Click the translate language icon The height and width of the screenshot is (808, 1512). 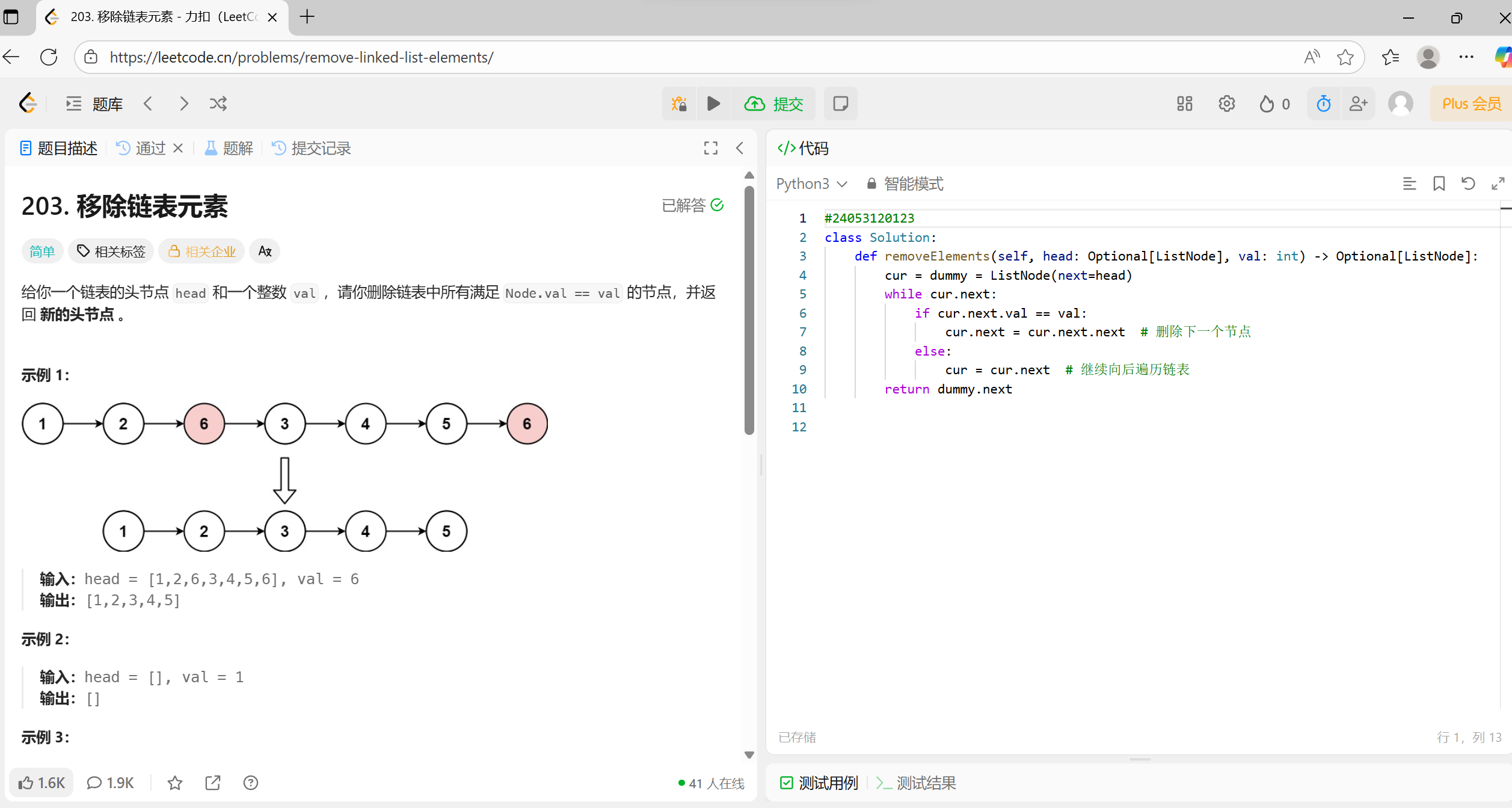tap(265, 251)
